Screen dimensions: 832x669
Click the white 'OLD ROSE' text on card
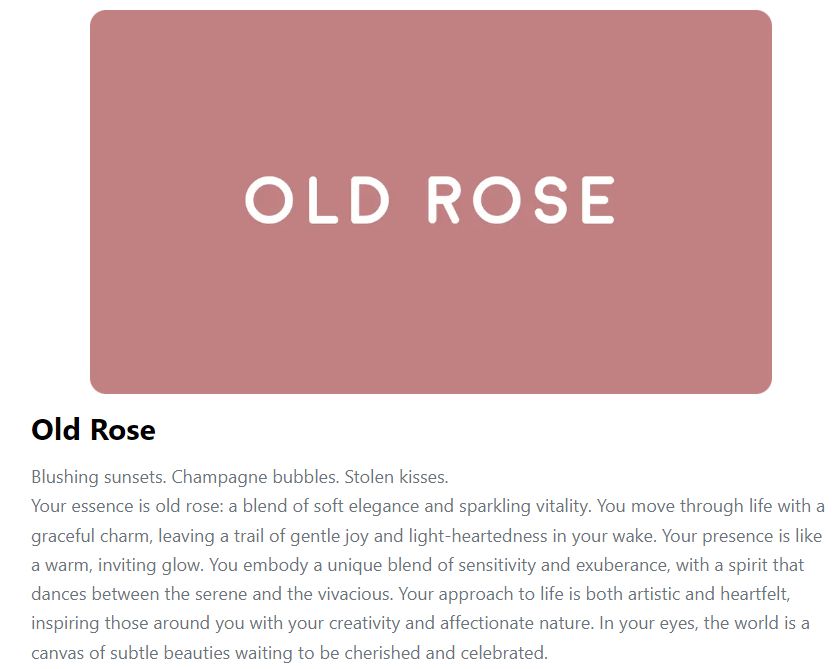430,200
